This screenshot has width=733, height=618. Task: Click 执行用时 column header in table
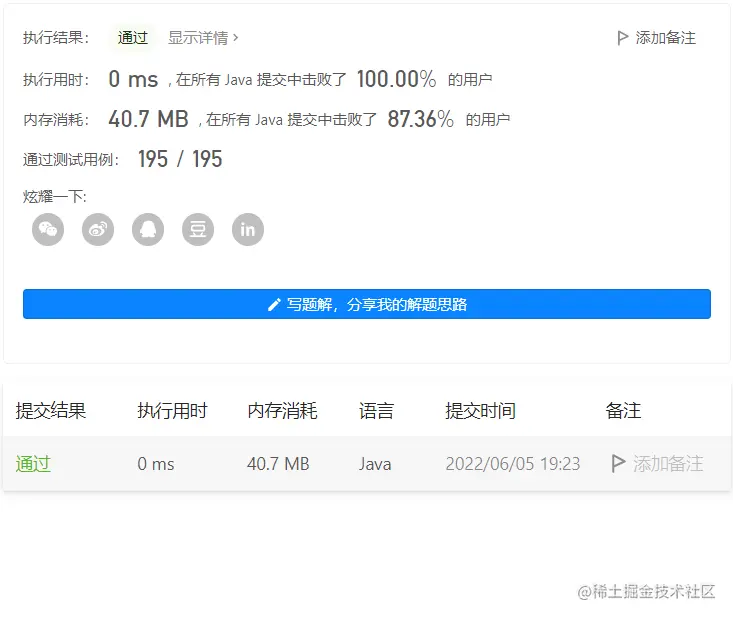[x=172, y=411]
